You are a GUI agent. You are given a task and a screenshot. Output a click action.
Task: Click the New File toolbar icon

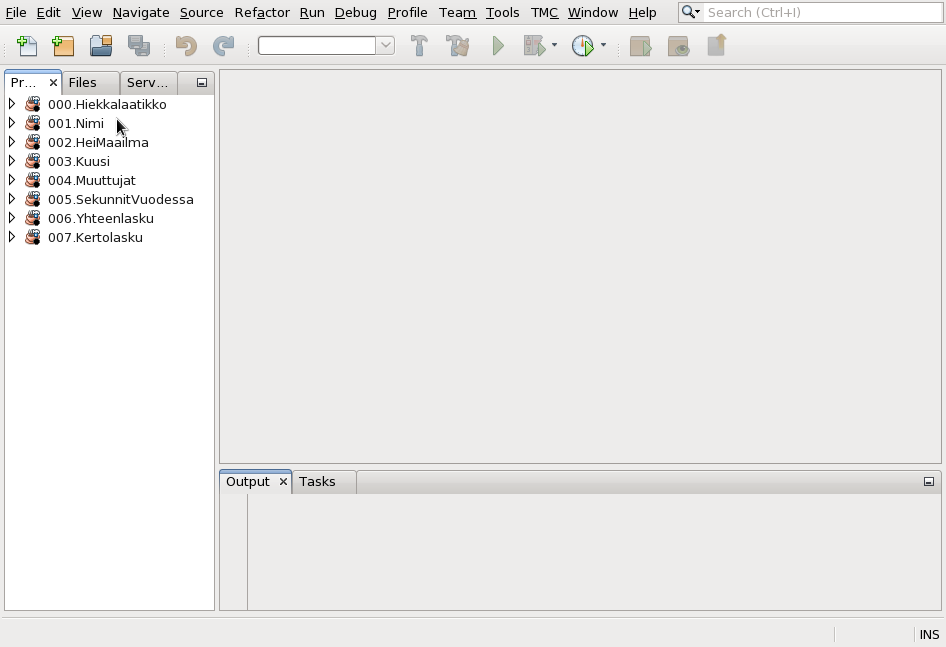pos(27,46)
